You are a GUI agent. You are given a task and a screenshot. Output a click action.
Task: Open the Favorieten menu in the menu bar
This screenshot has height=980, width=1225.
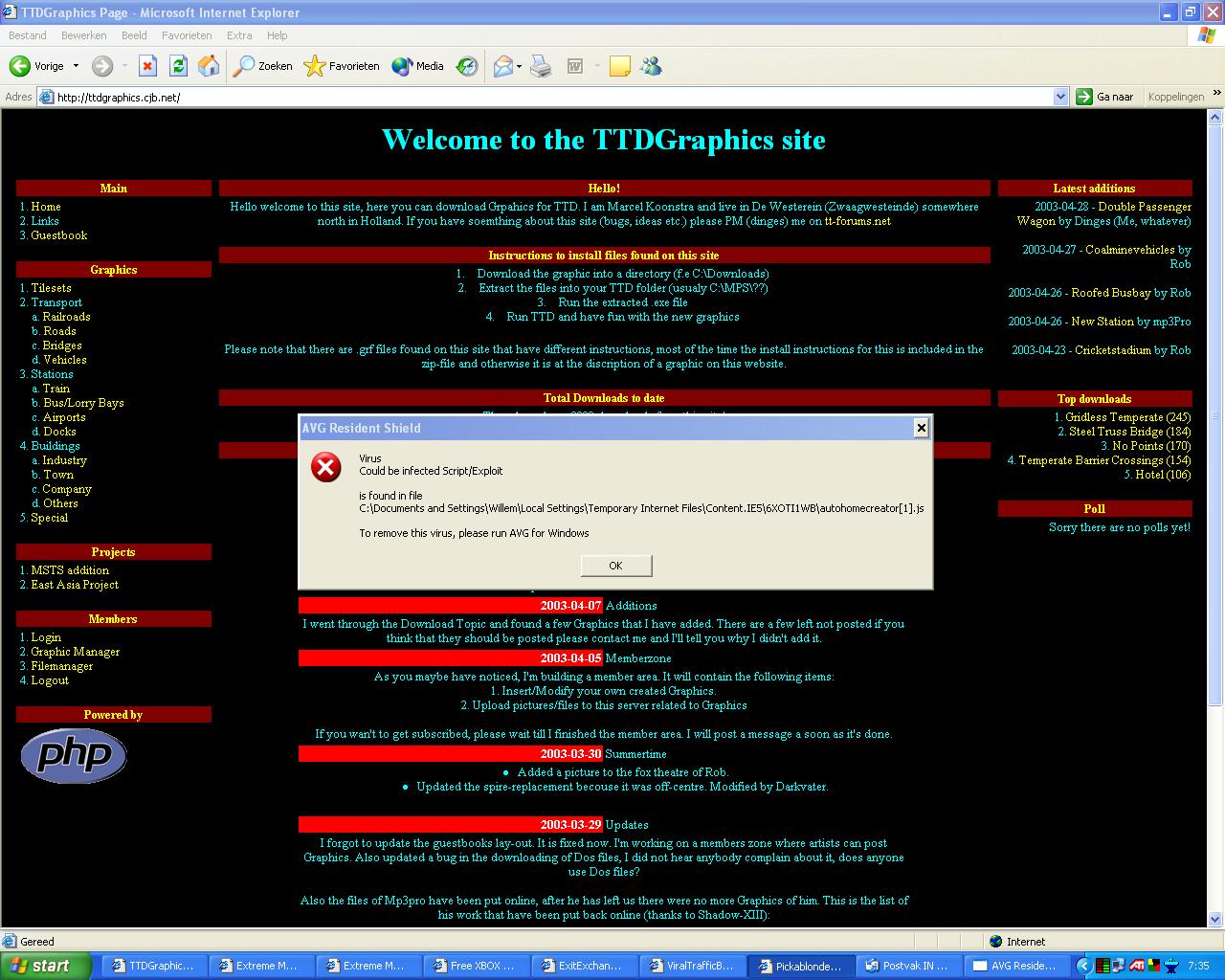pyautogui.click(x=187, y=35)
